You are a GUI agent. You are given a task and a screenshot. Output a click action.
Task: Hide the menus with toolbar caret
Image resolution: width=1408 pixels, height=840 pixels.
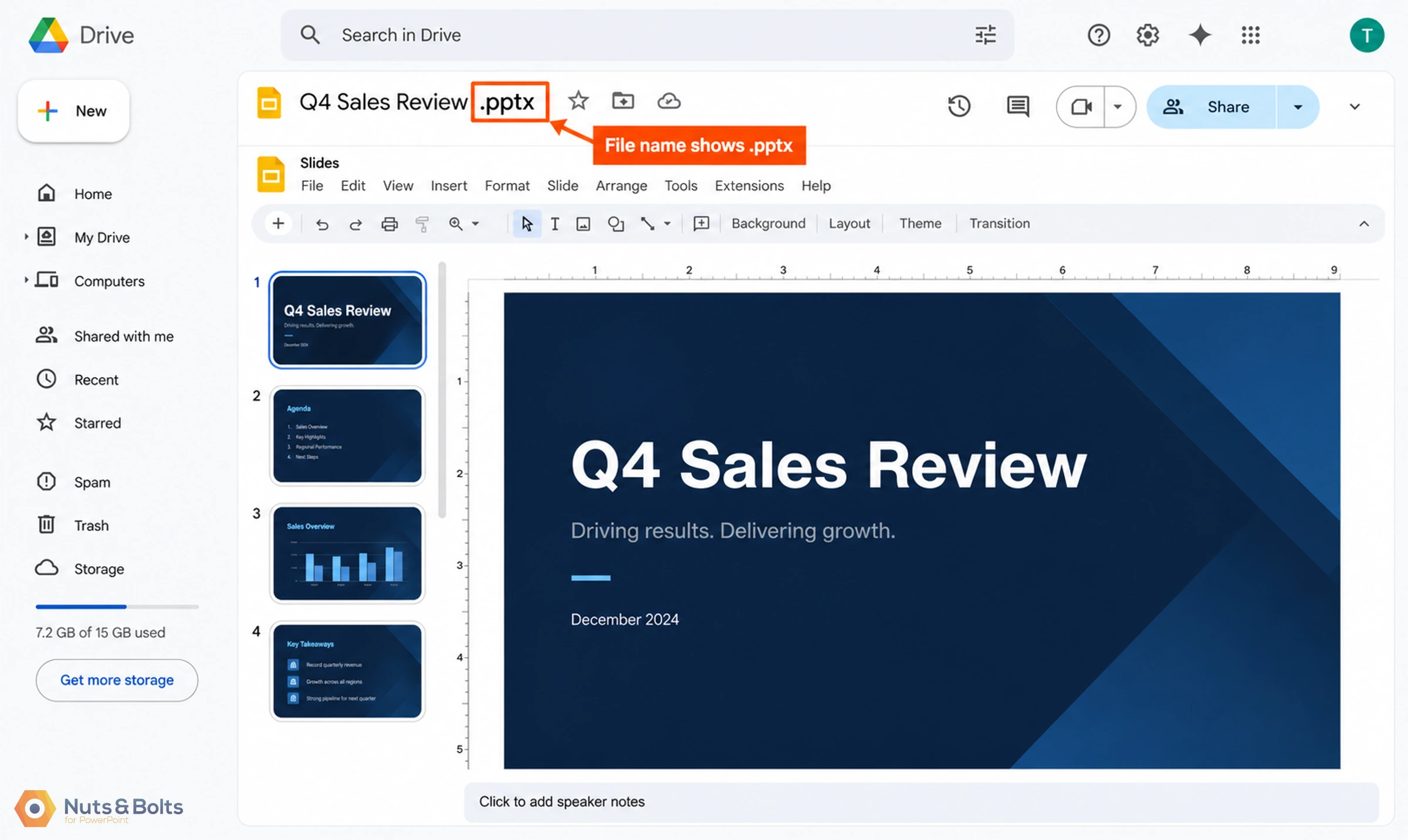point(1364,223)
